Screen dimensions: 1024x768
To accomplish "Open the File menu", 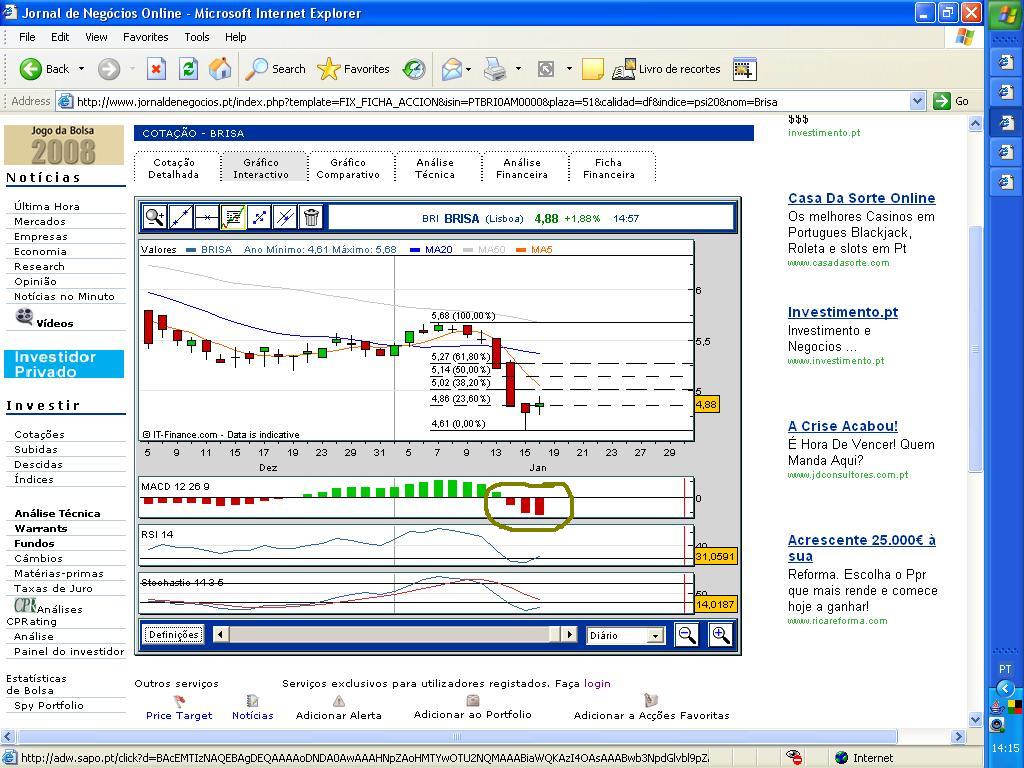I will coord(27,37).
